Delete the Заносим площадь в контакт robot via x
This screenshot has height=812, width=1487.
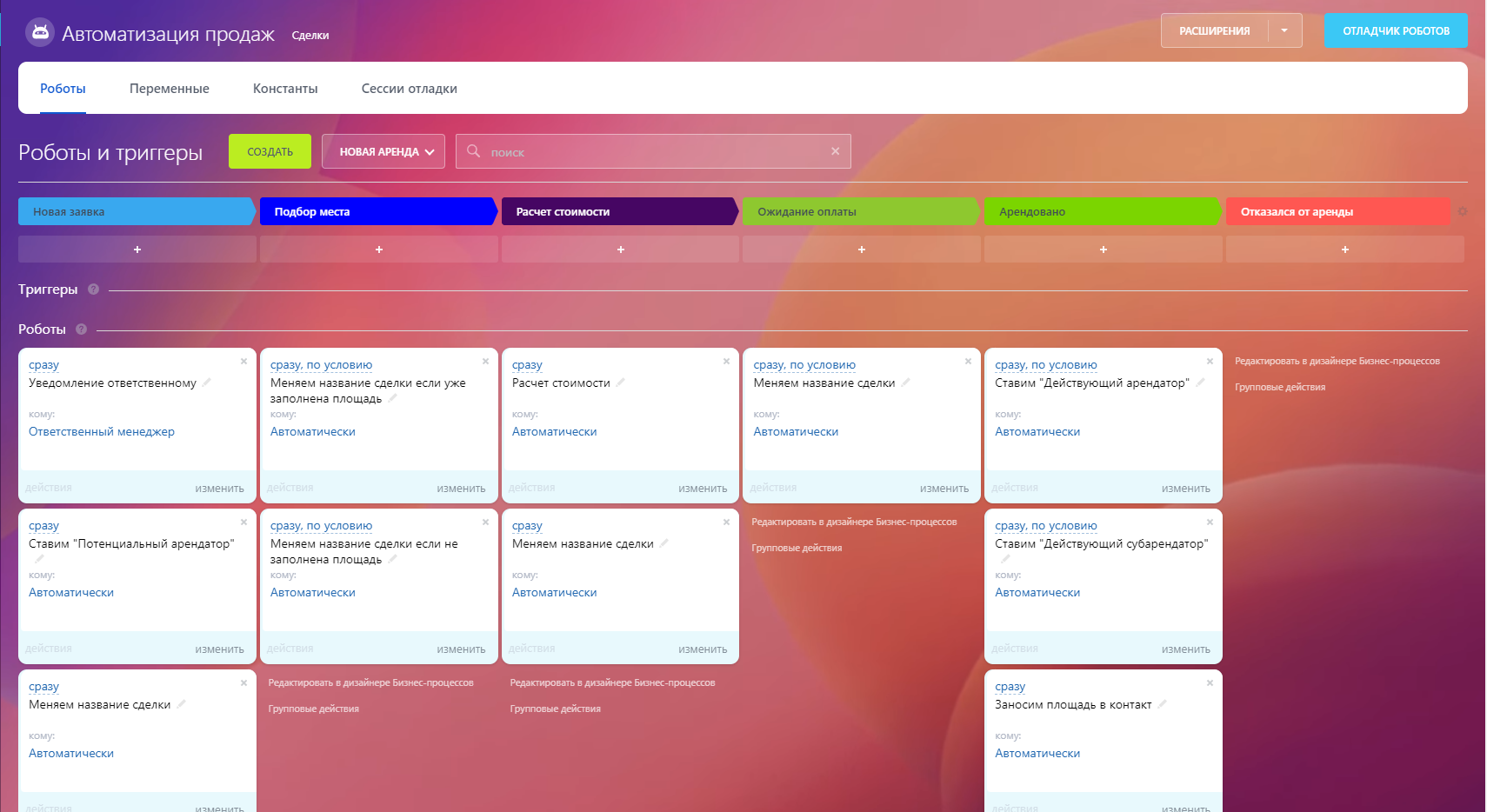pos(1210,682)
